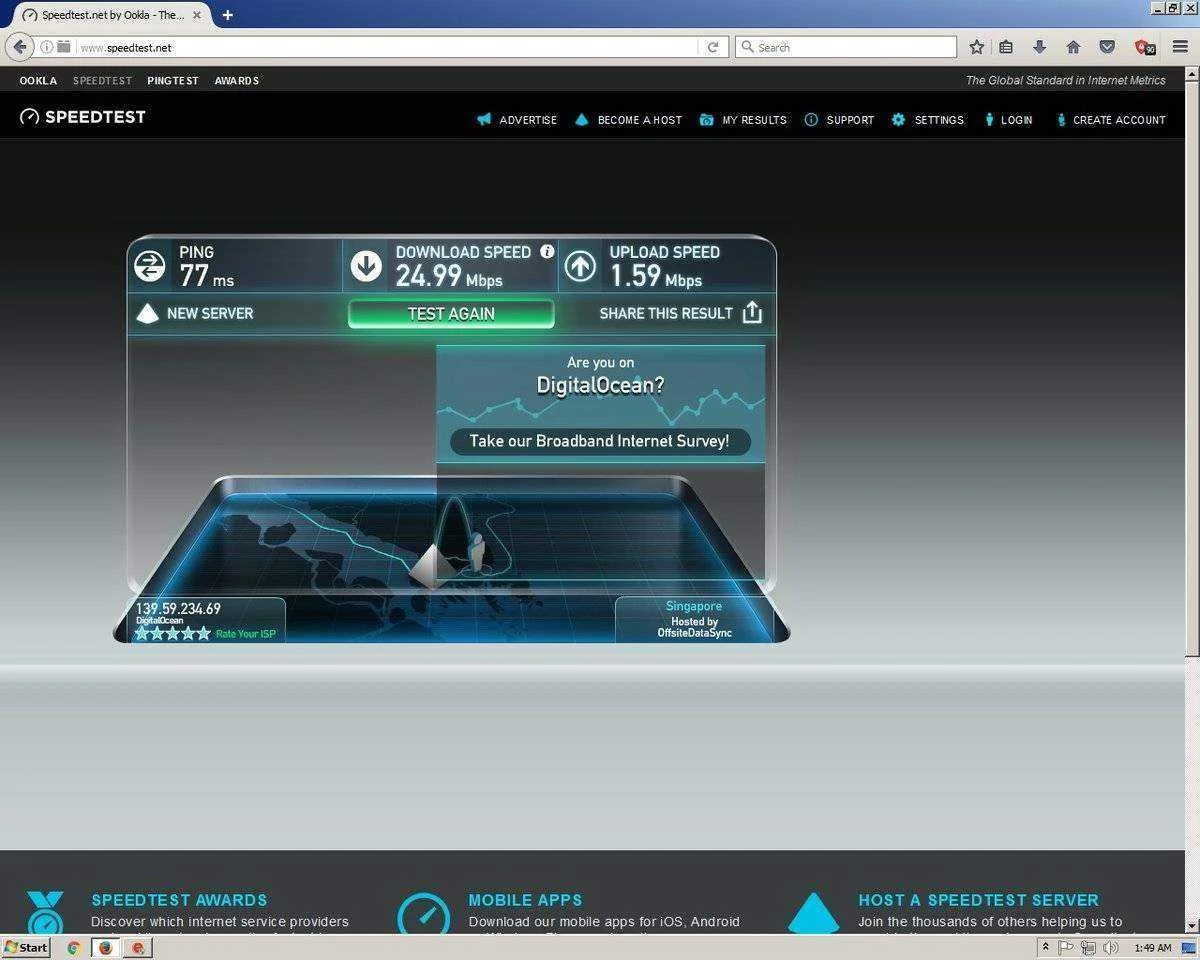Open the downloads arrow in the toolbar

(1040, 47)
